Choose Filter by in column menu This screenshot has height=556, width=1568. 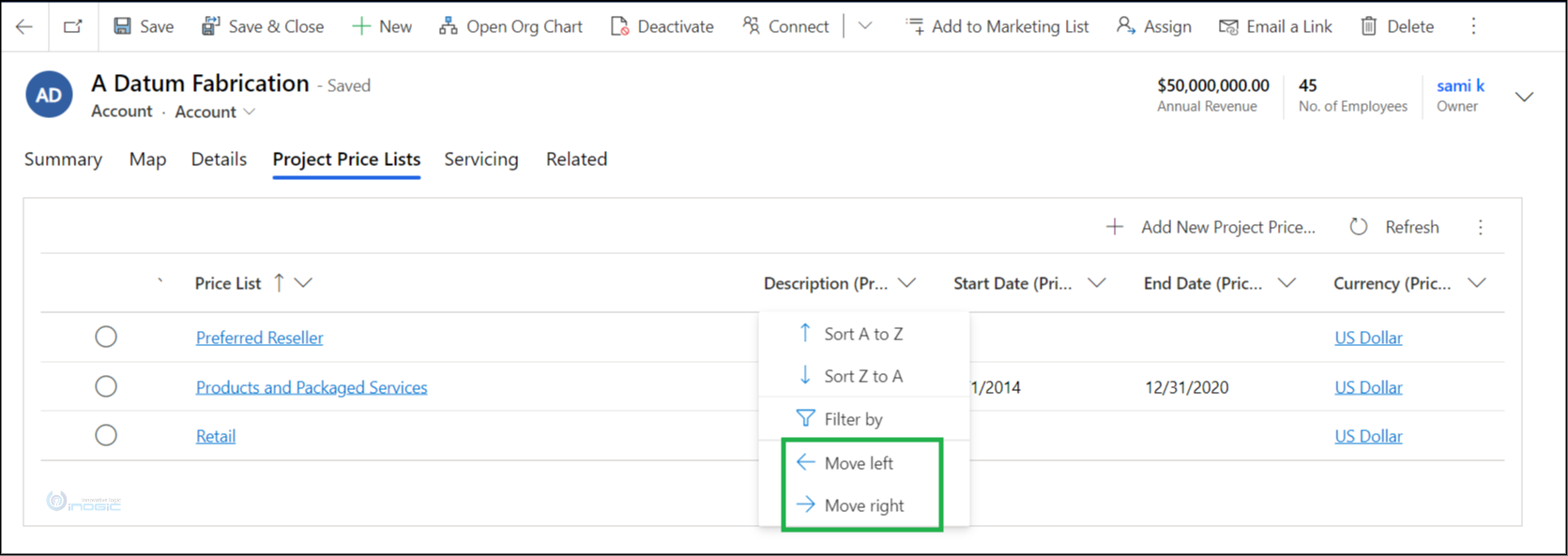(x=863, y=419)
